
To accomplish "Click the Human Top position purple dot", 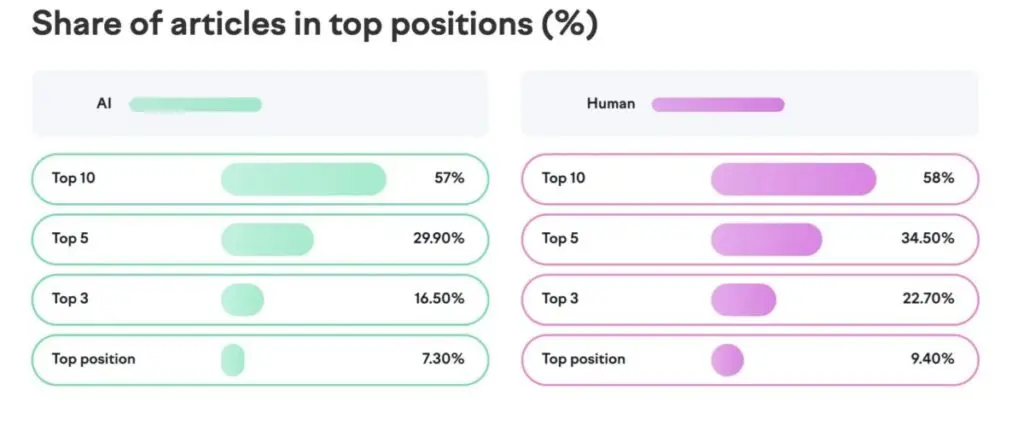I will tap(727, 359).
